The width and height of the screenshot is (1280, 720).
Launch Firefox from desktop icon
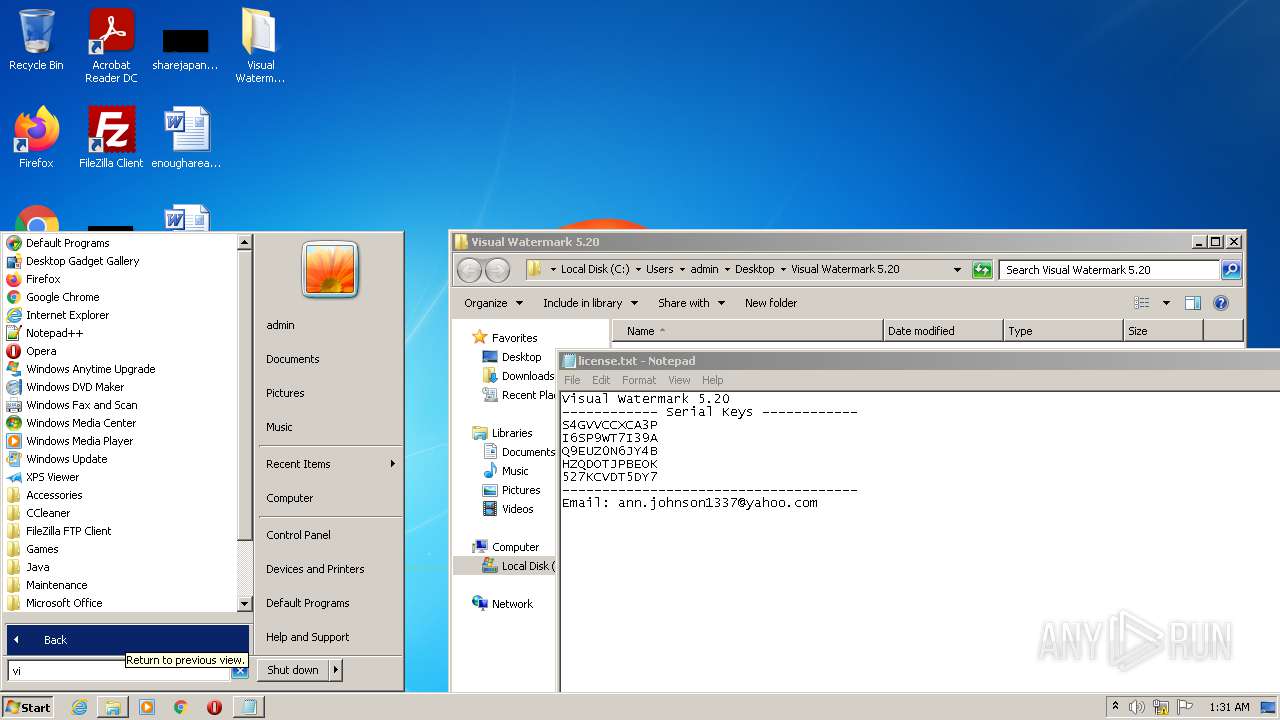[x=36, y=138]
